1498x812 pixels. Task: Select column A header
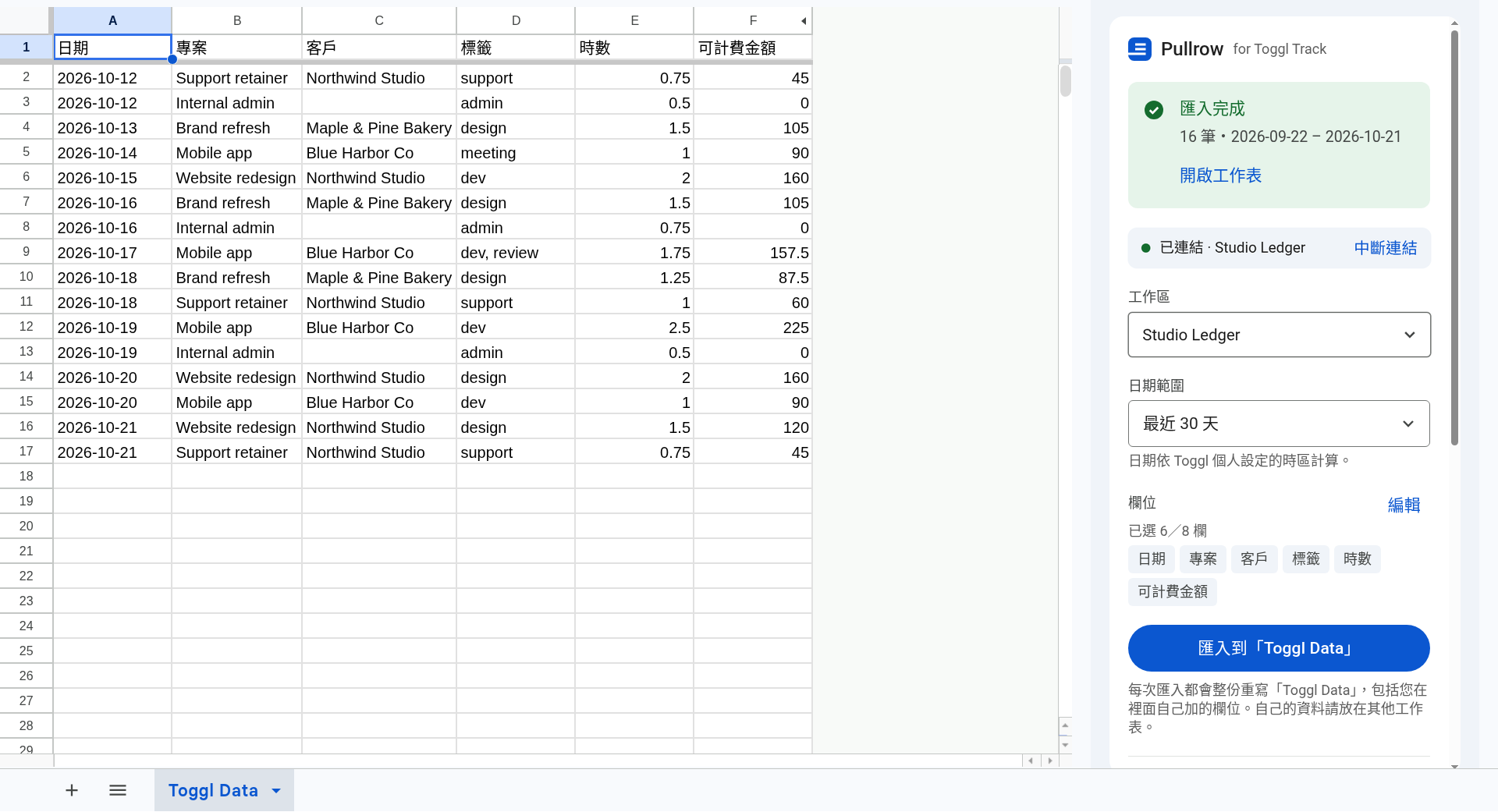pos(112,21)
